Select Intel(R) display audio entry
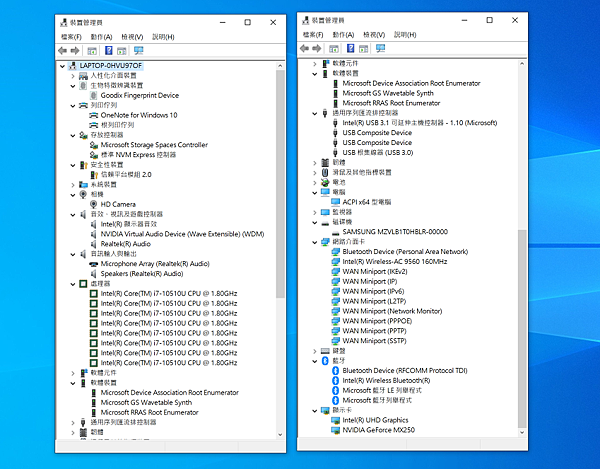 pos(129,224)
